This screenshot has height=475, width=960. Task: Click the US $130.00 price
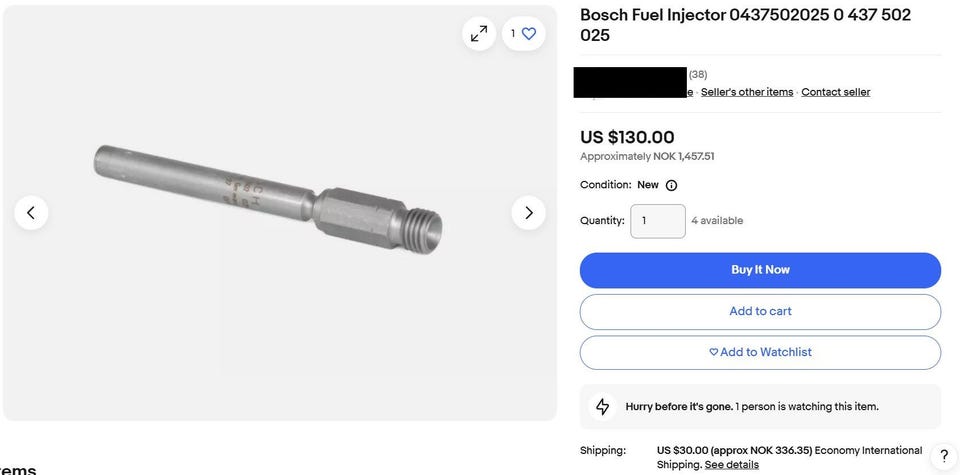(627, 137)
